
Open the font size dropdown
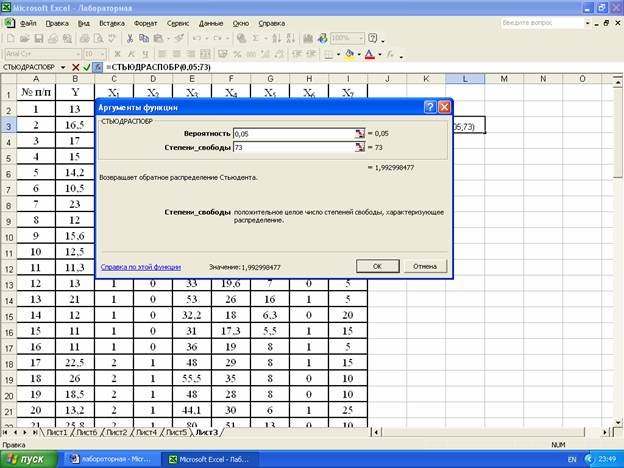coord(103,53)
